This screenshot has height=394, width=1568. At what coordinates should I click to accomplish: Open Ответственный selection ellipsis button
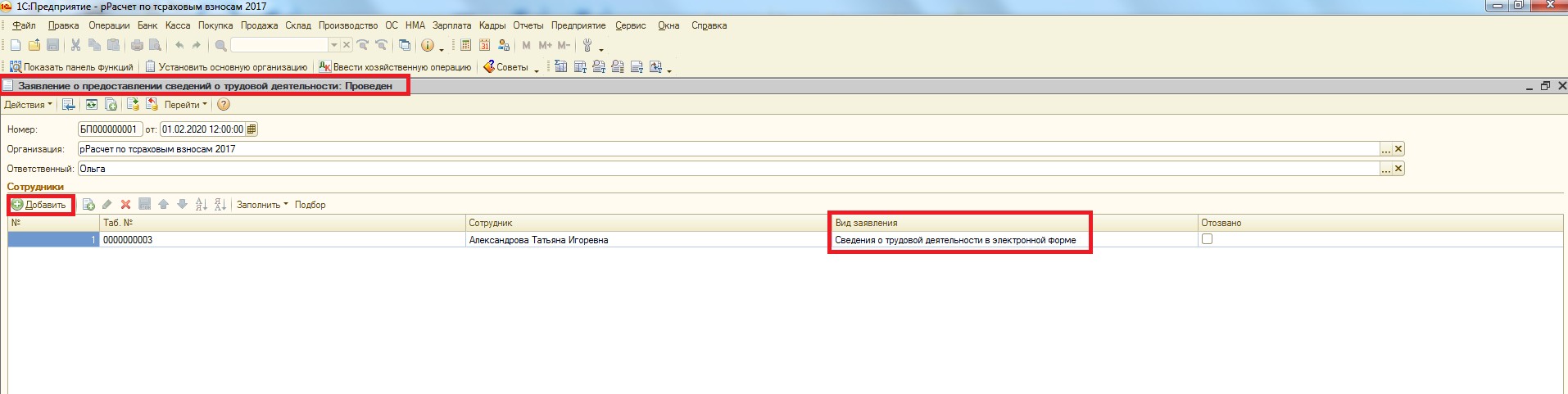1385,169
